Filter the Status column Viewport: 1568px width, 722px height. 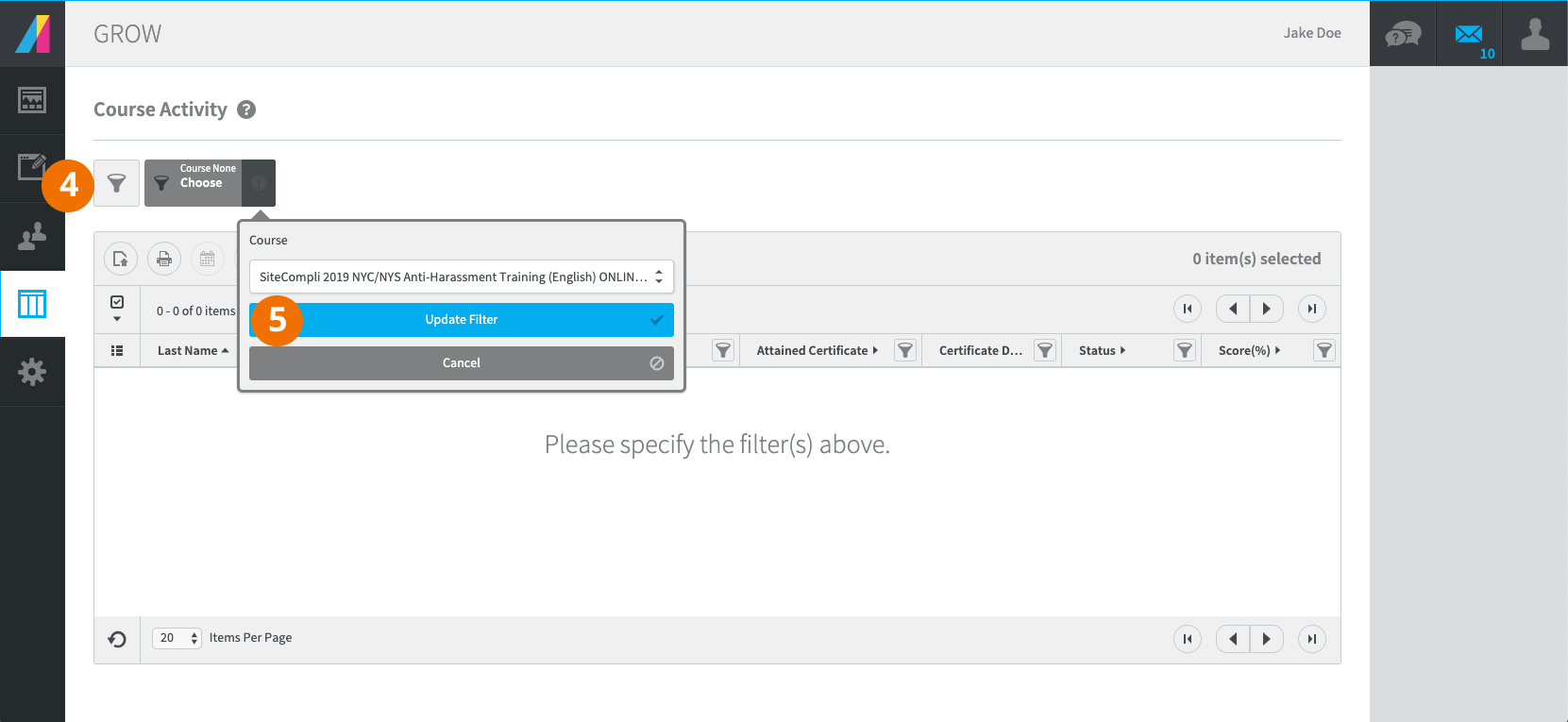coord(1185,350)
